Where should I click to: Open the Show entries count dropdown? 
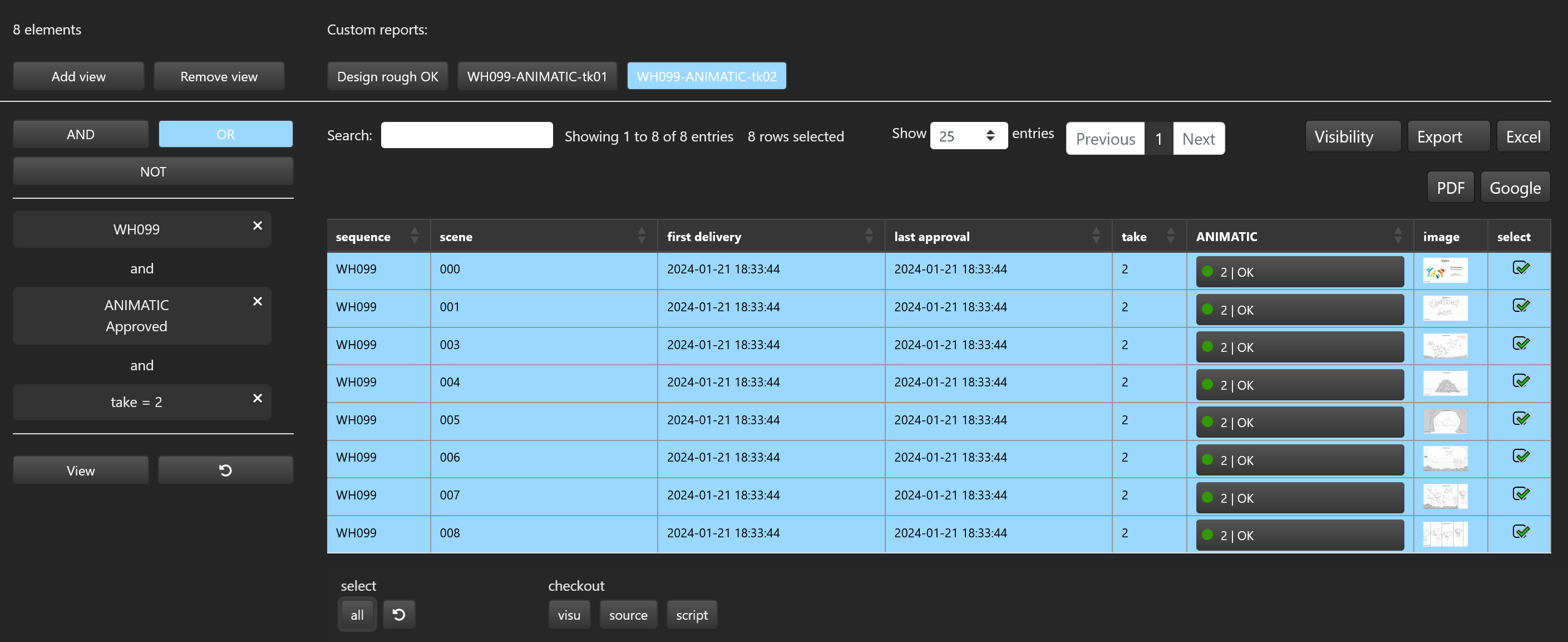click(968, 136)
